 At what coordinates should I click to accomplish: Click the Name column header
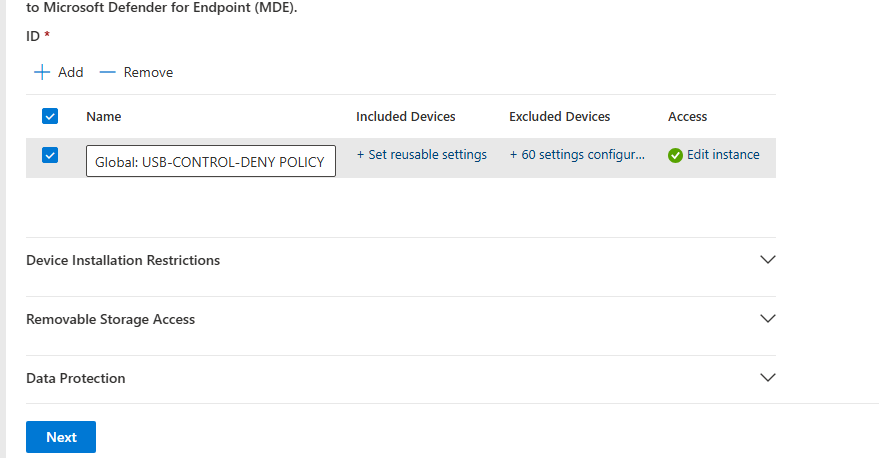(104, 117)
